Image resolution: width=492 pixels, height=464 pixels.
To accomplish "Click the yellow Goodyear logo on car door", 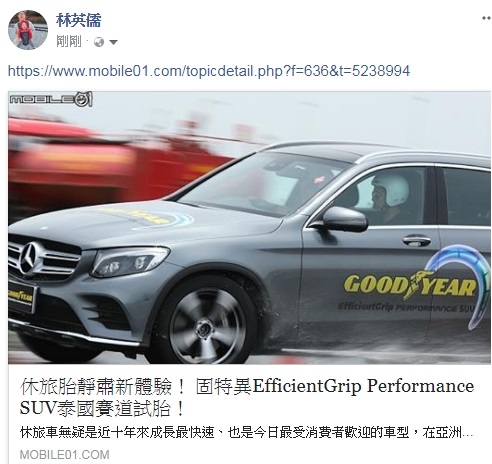I will 410,285.
